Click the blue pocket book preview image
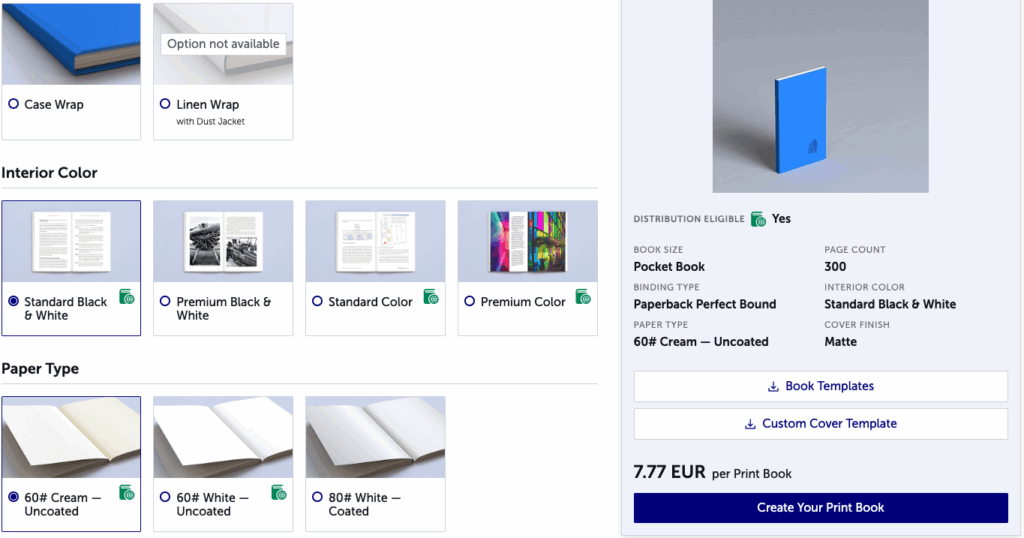This screenshot has height=538, width=1024. tap(821, 96)
